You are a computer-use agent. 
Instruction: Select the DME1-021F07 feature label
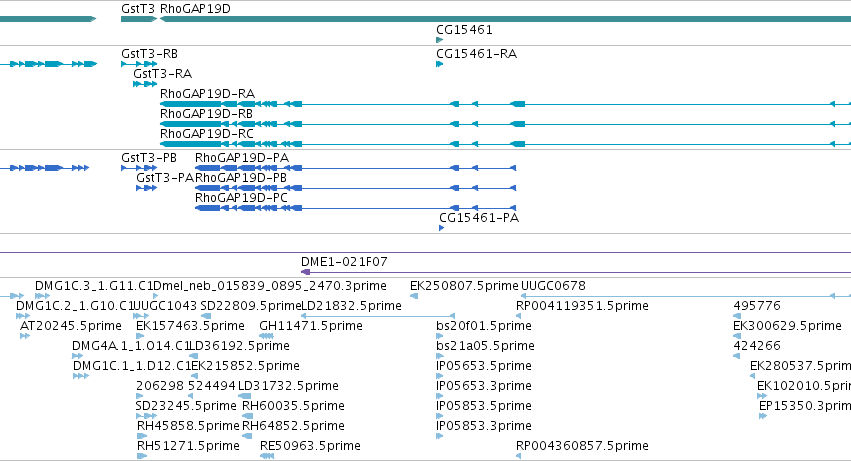(345, 262)
